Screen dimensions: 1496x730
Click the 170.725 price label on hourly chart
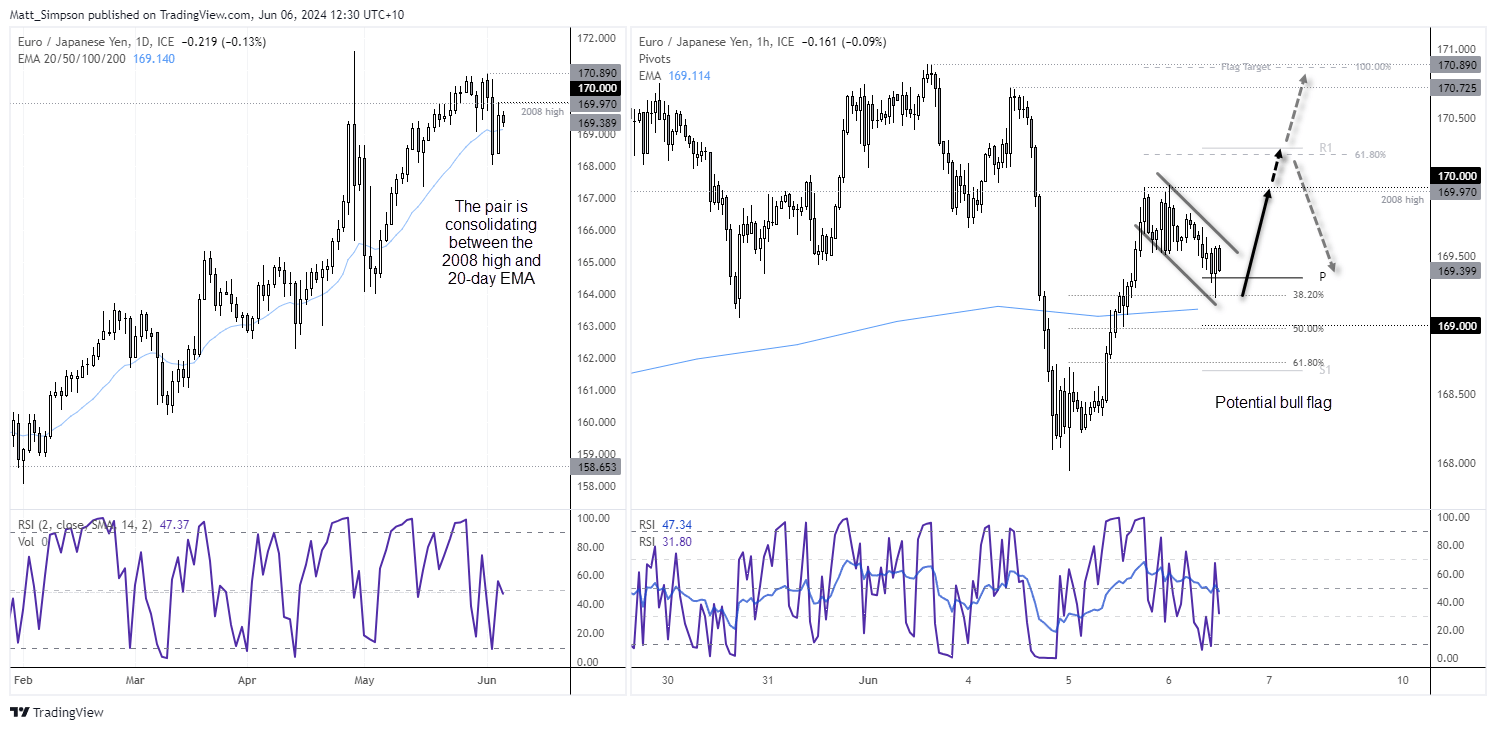1457,89
